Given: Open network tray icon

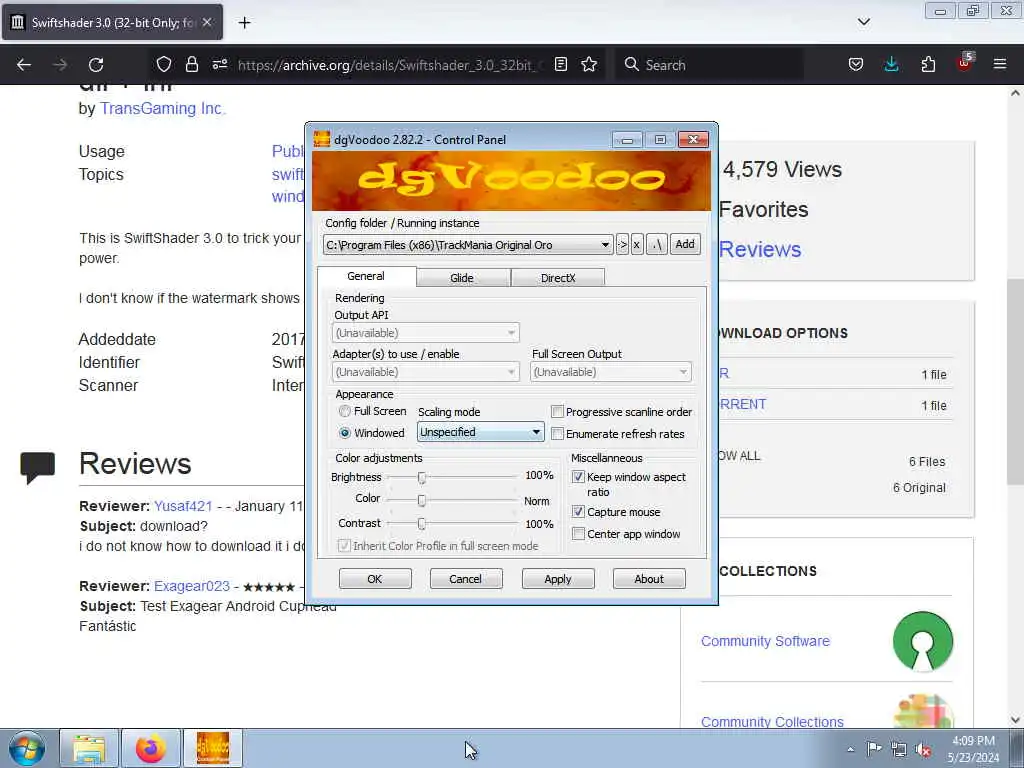Looking at the screenshot, I should point(899,749).
